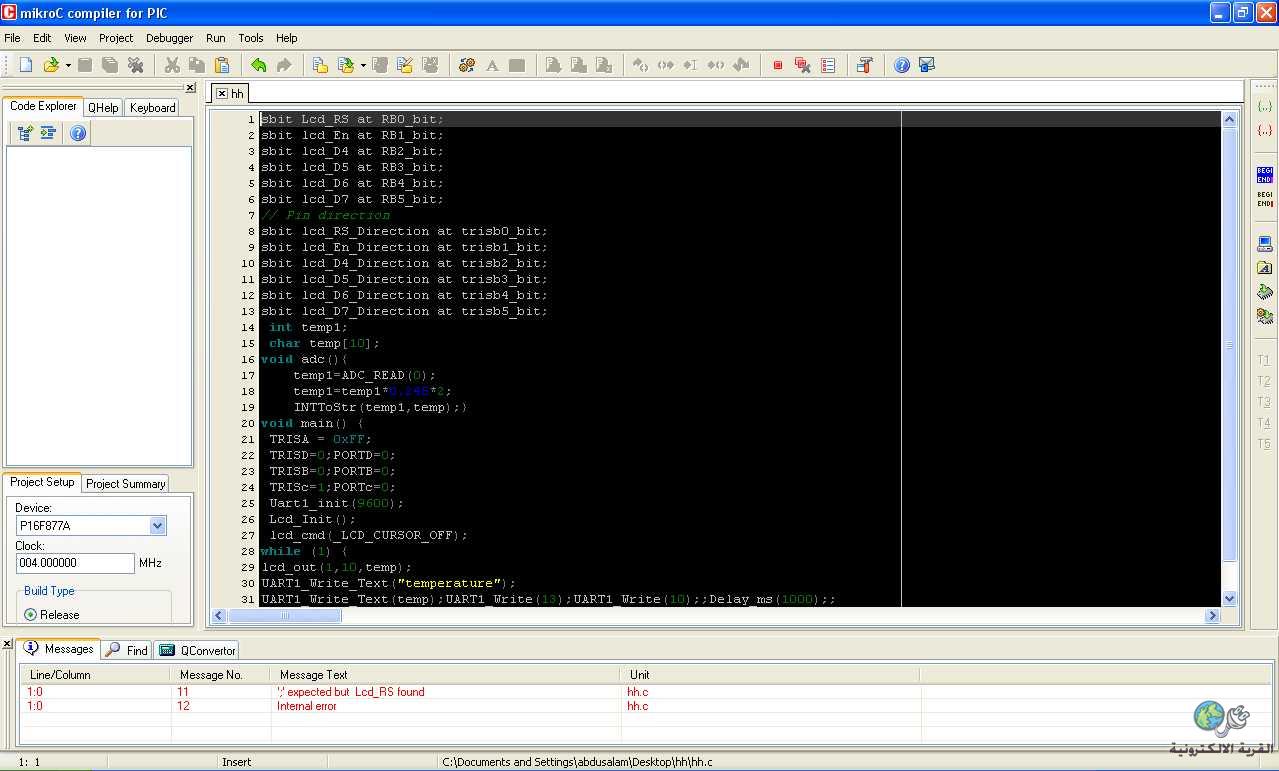1279x771 pixels.
Task: Click the folder with letter A icon
Action: tap(1265, 268)
